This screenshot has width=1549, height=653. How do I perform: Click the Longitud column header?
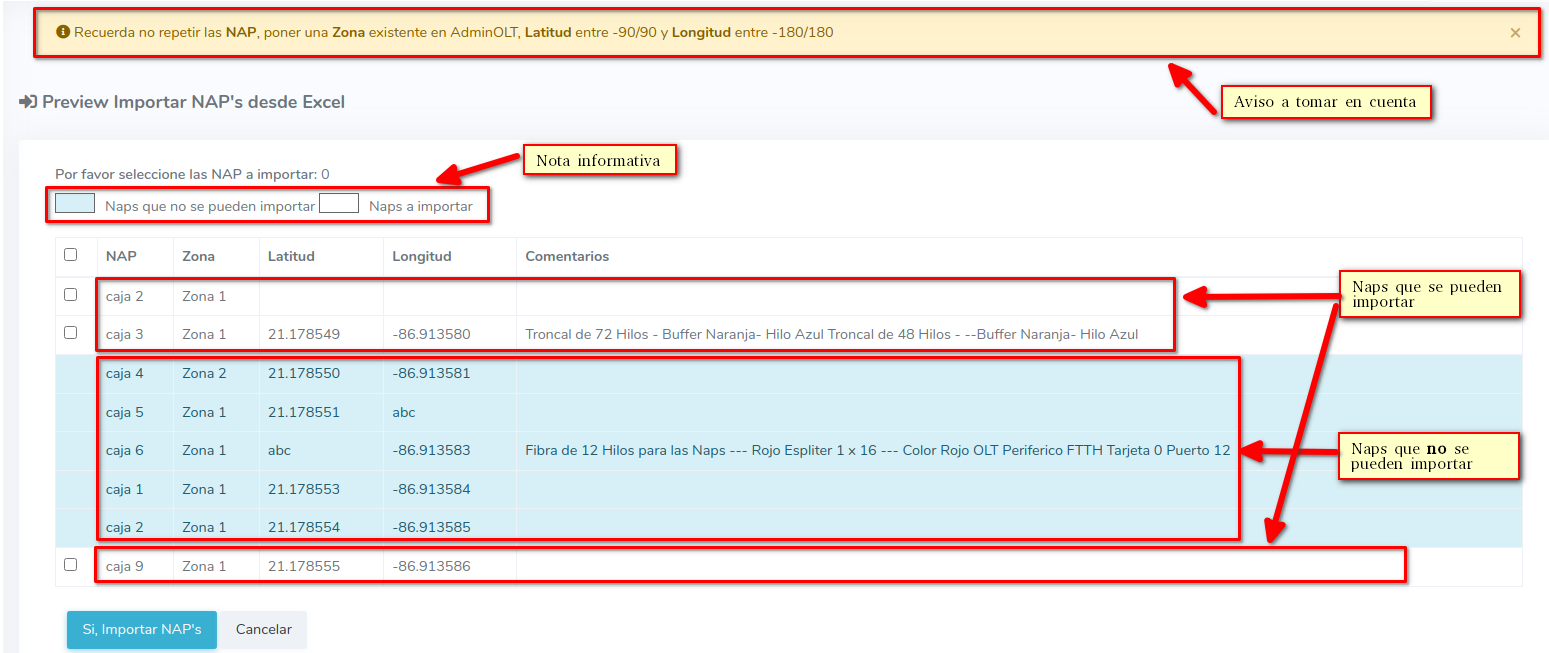421,257
